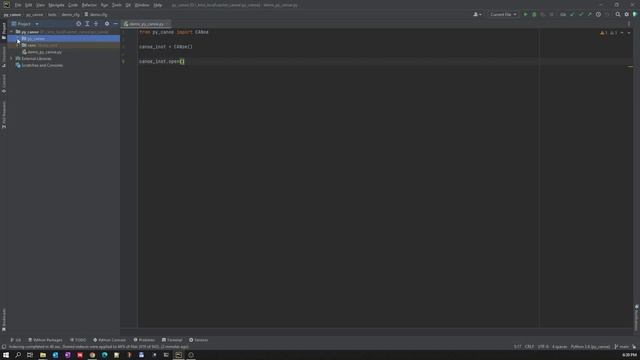Image resolution: width=640 pixels, height=360 pixels.
Task: Open the Edit menu
Action: (29, 5)
